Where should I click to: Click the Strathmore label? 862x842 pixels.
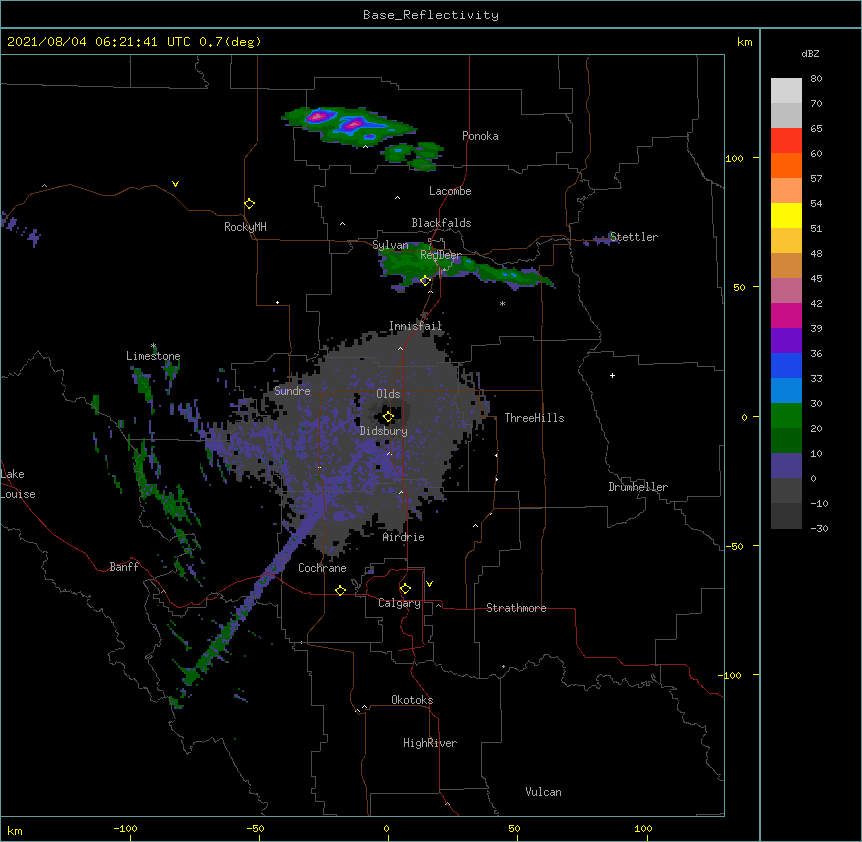click(516, 608)
